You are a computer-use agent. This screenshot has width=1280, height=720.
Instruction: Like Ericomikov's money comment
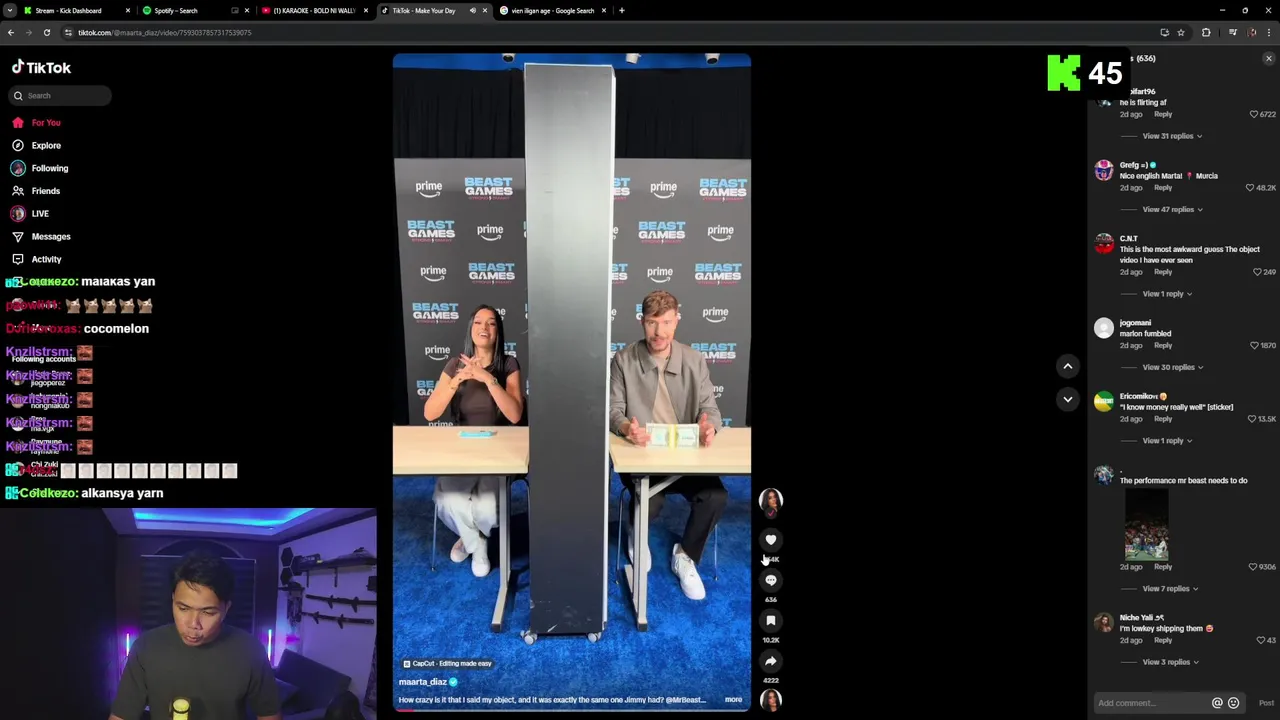[1254, 419]
